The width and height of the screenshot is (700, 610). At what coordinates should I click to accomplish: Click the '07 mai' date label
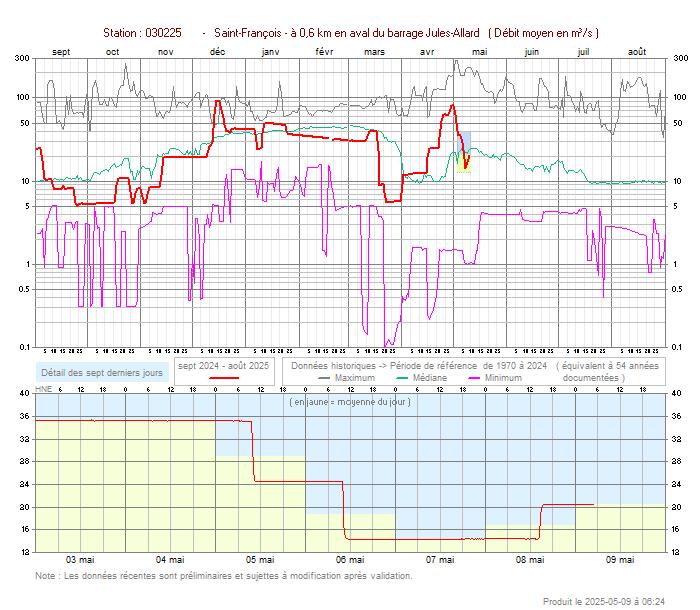(x=440, y=560)
